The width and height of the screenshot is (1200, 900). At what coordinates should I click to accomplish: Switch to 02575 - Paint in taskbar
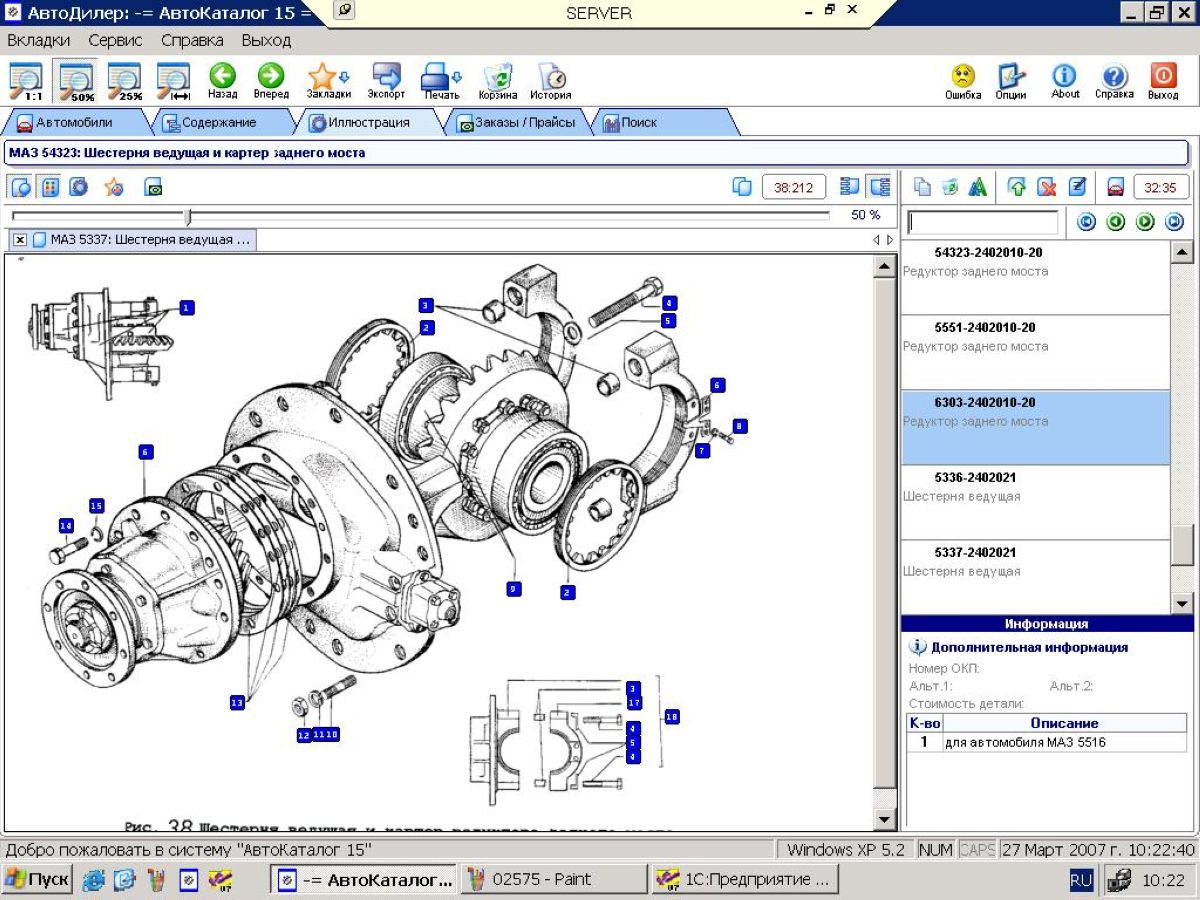click(x=553, y=880)
